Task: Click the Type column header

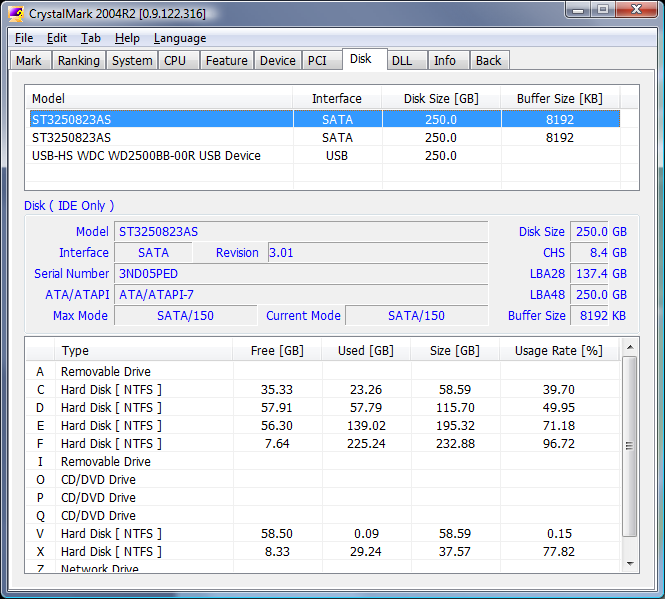Action: (143, 350)
